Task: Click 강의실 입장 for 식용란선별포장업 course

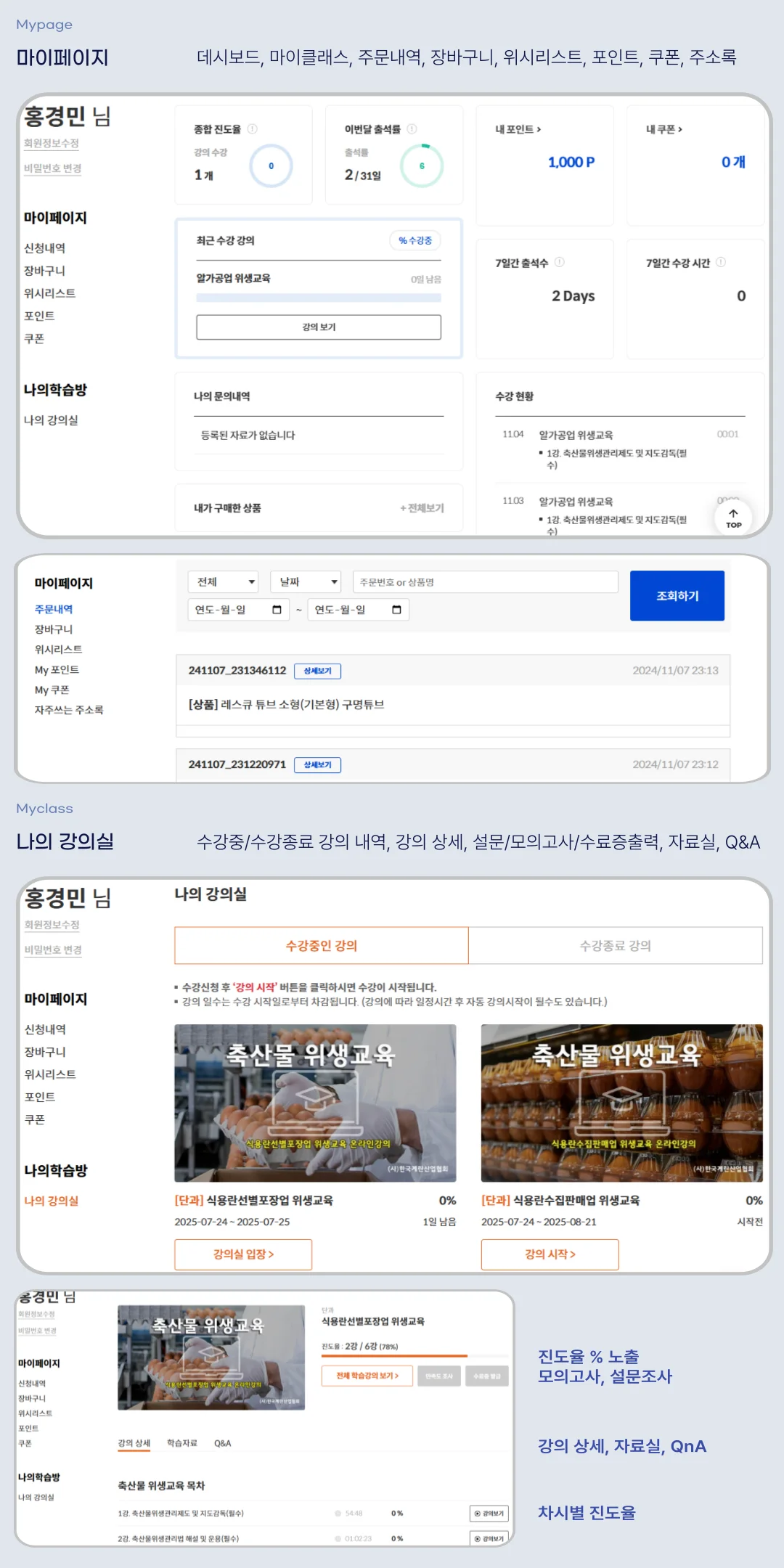Action: pyautogui.click(x=243, y=1254)
